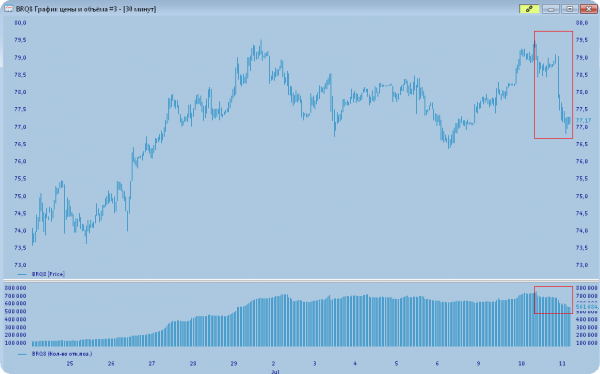The height and width of the screenshot is (374, 600).
Task: Click the current volume value 561 684
Action: (x=587, y=307)
